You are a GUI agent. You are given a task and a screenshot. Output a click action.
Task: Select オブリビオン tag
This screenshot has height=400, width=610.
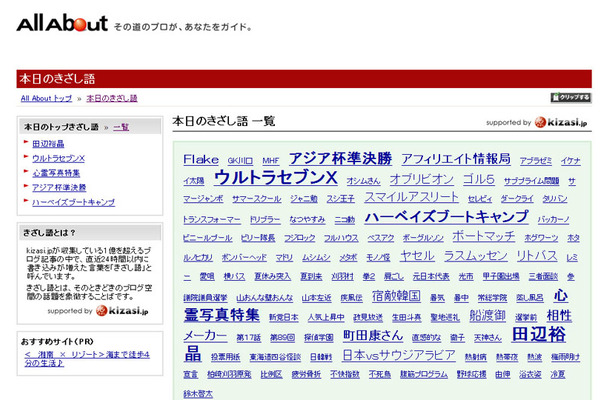point(422,179)
